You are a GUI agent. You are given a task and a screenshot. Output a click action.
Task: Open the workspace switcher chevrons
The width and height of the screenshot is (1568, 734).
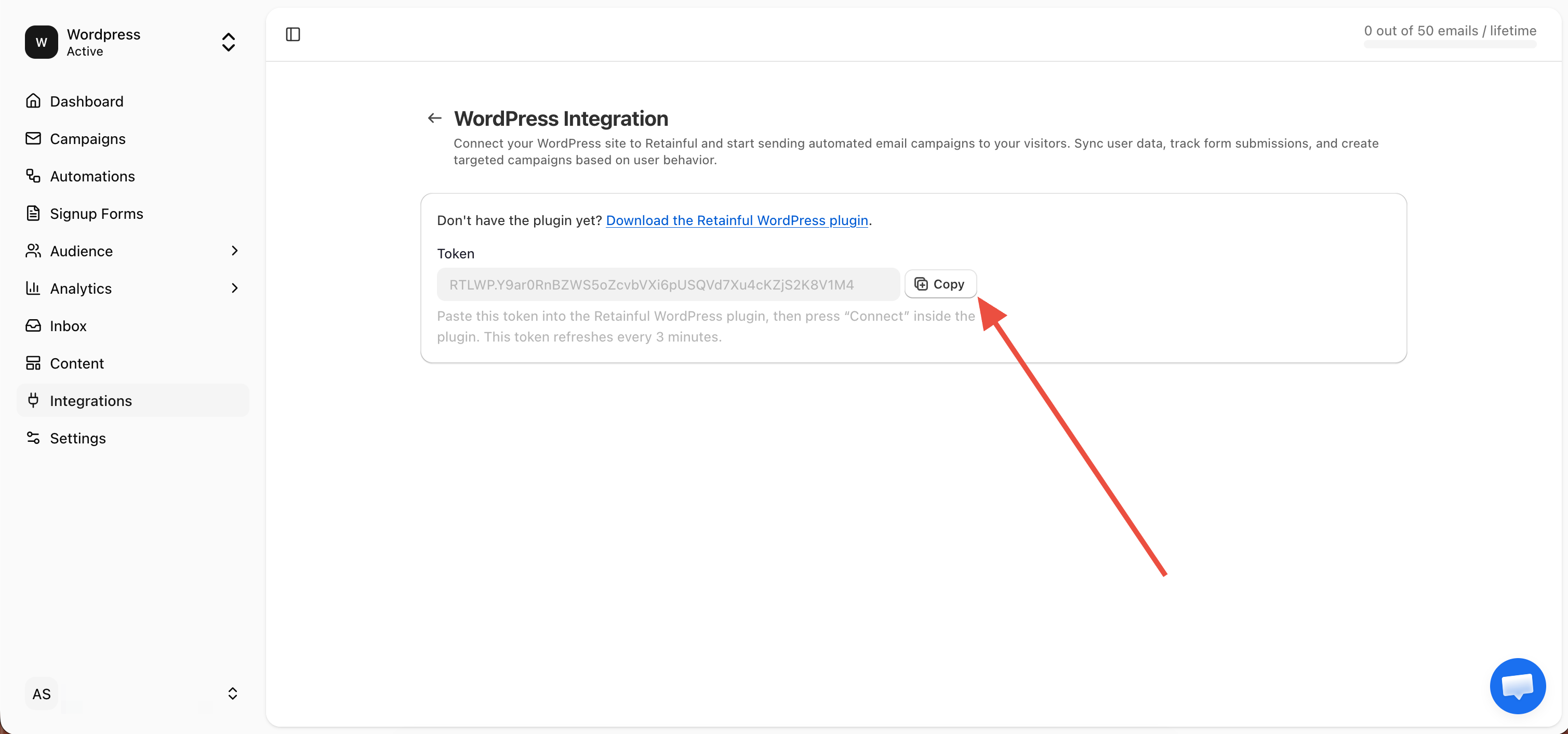(228, 42)
